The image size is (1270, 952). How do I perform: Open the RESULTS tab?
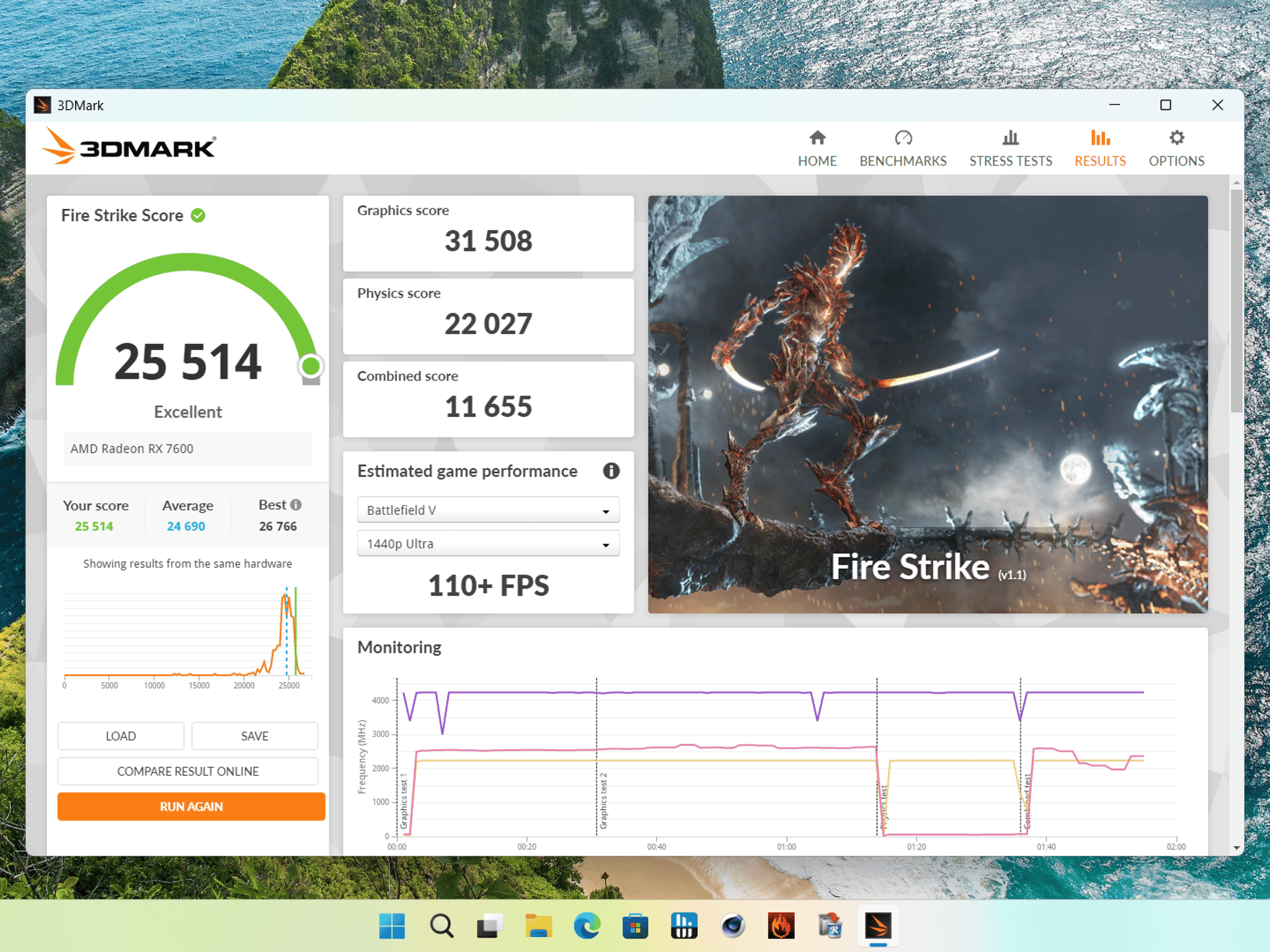point(1100,149)
